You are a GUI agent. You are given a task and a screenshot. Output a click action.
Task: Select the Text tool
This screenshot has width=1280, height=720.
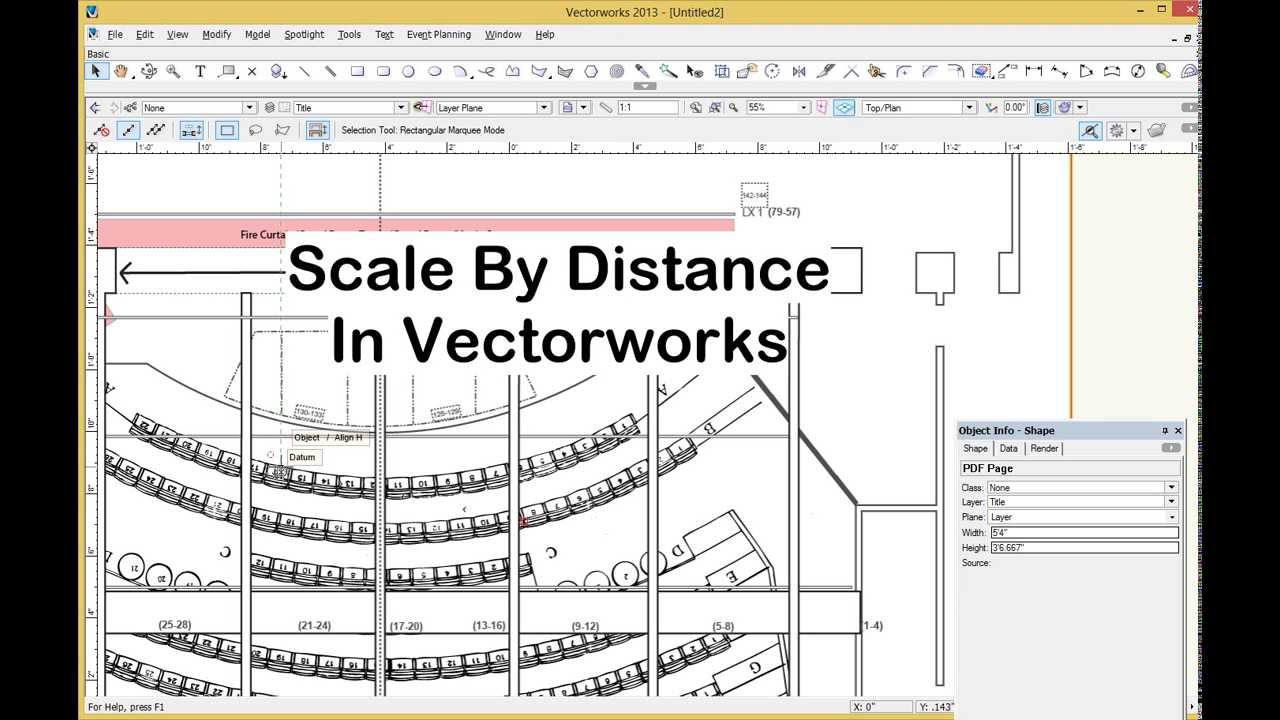point(200,71)
